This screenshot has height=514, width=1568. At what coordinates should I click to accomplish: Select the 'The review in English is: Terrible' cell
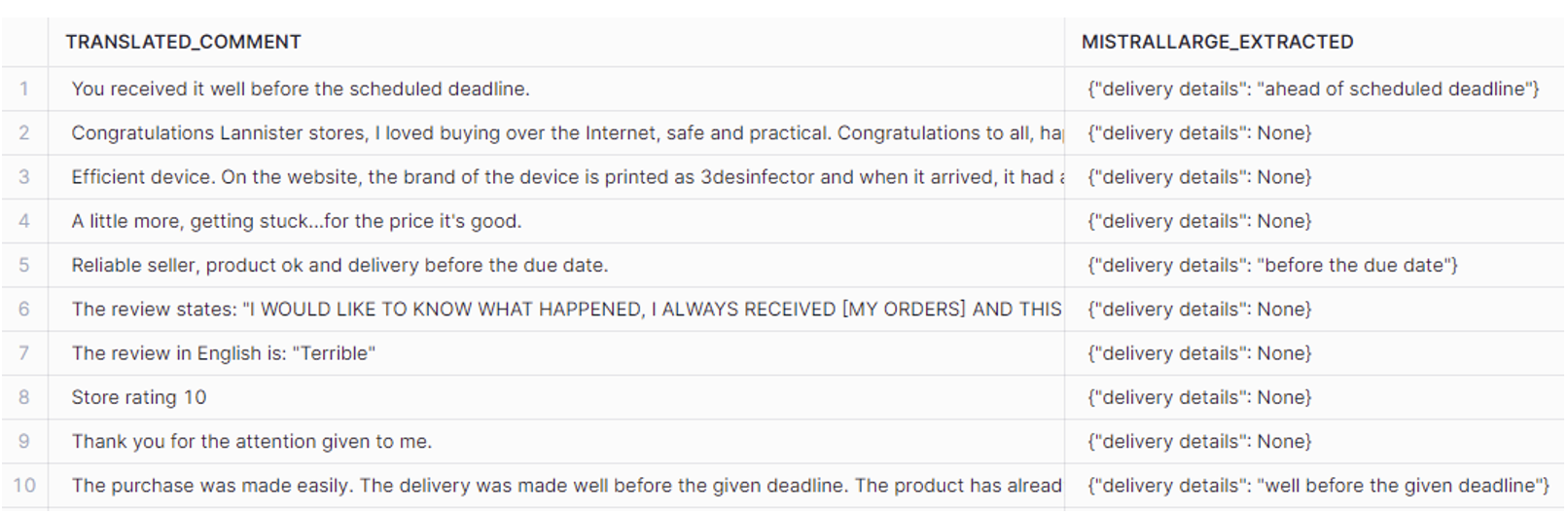555,353
